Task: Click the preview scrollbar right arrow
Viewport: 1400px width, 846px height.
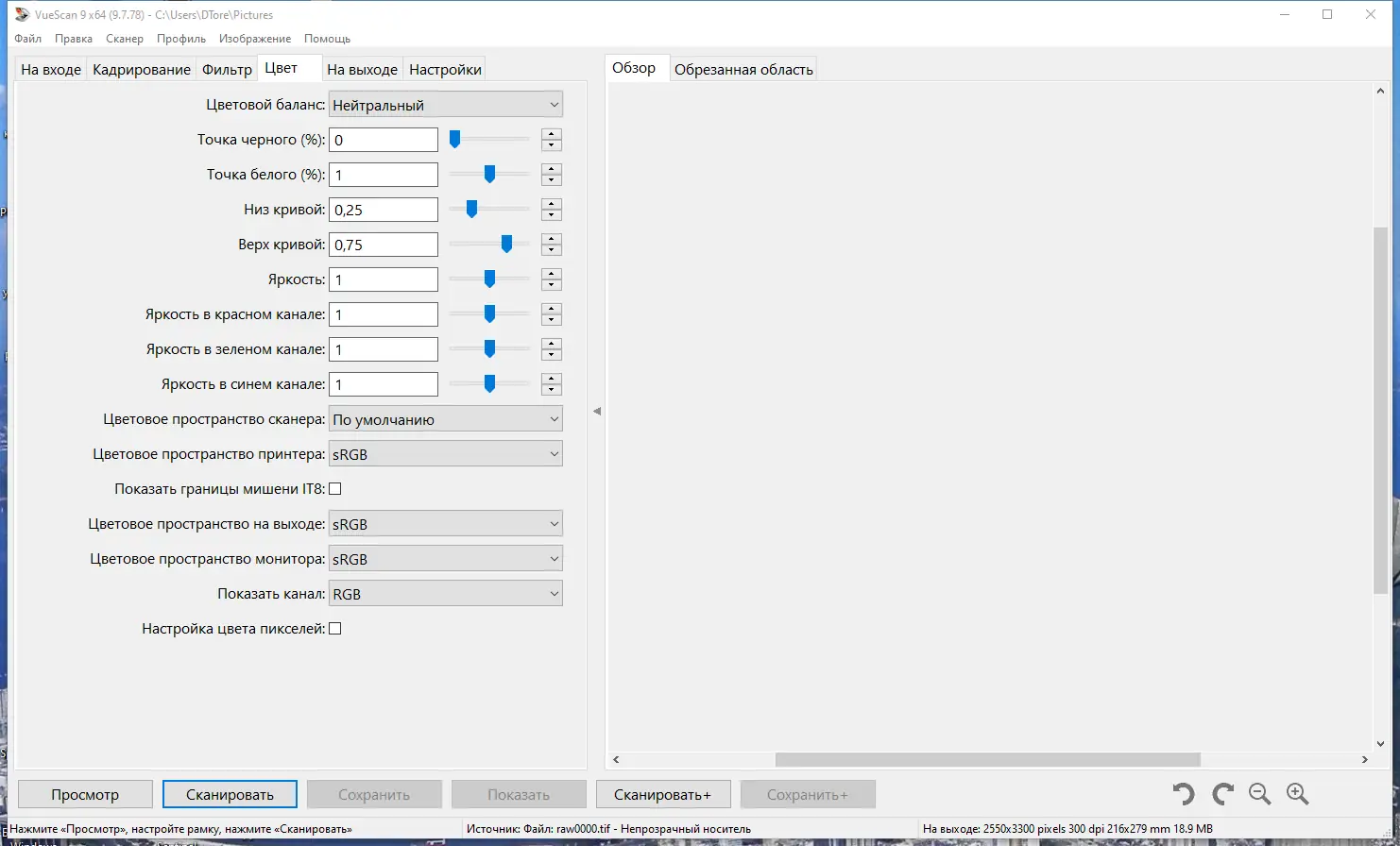Action: point(1365,759)
